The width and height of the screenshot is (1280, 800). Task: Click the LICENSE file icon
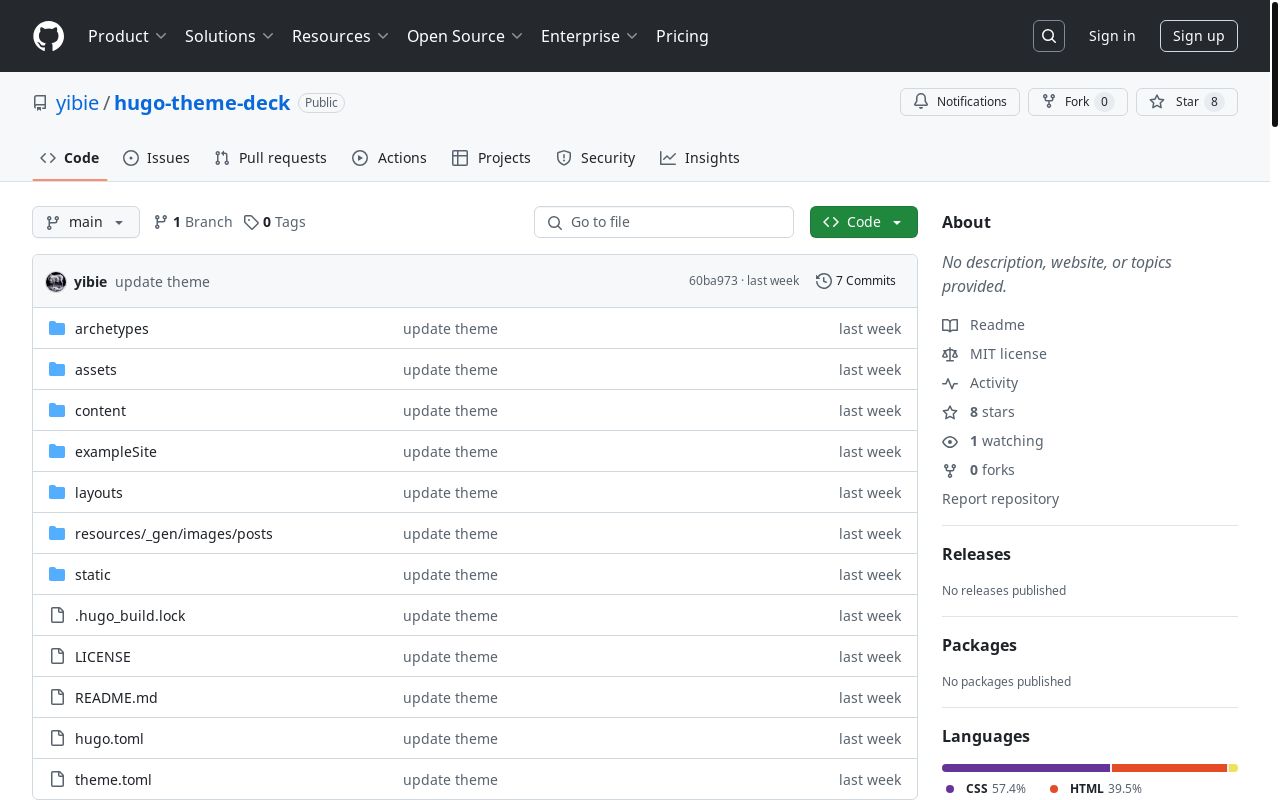pos(57,657)
